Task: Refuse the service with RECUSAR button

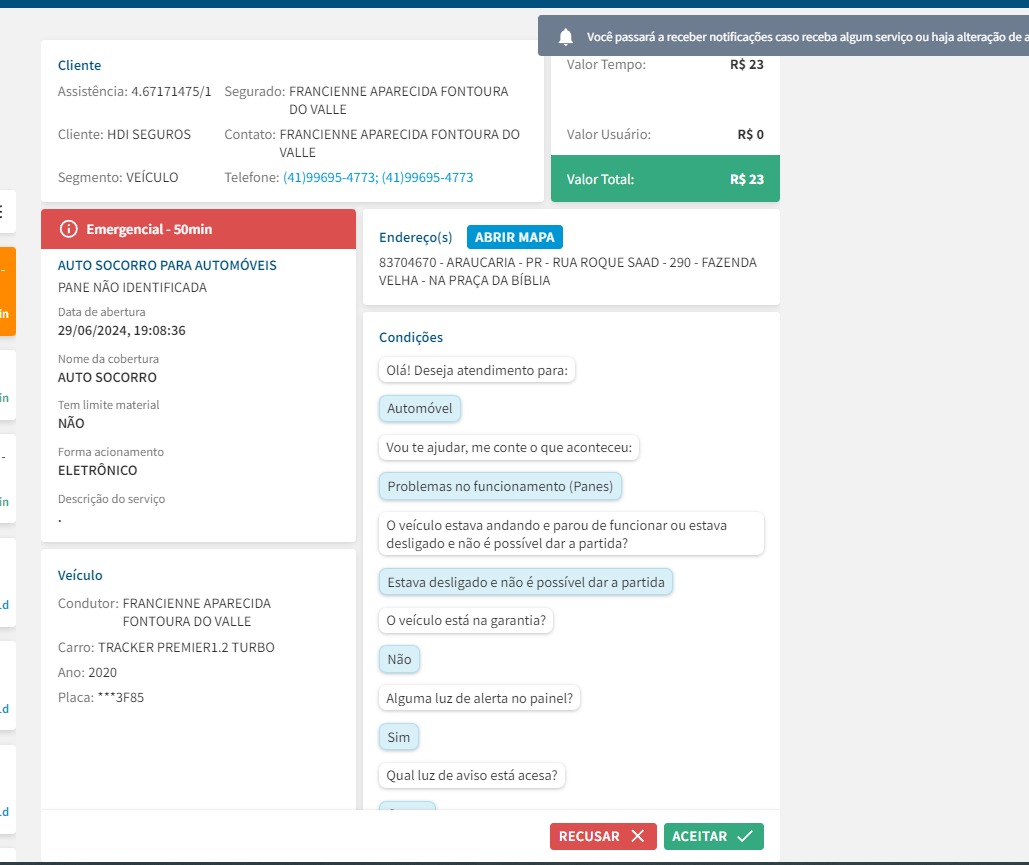Action: tap(603, 836)
